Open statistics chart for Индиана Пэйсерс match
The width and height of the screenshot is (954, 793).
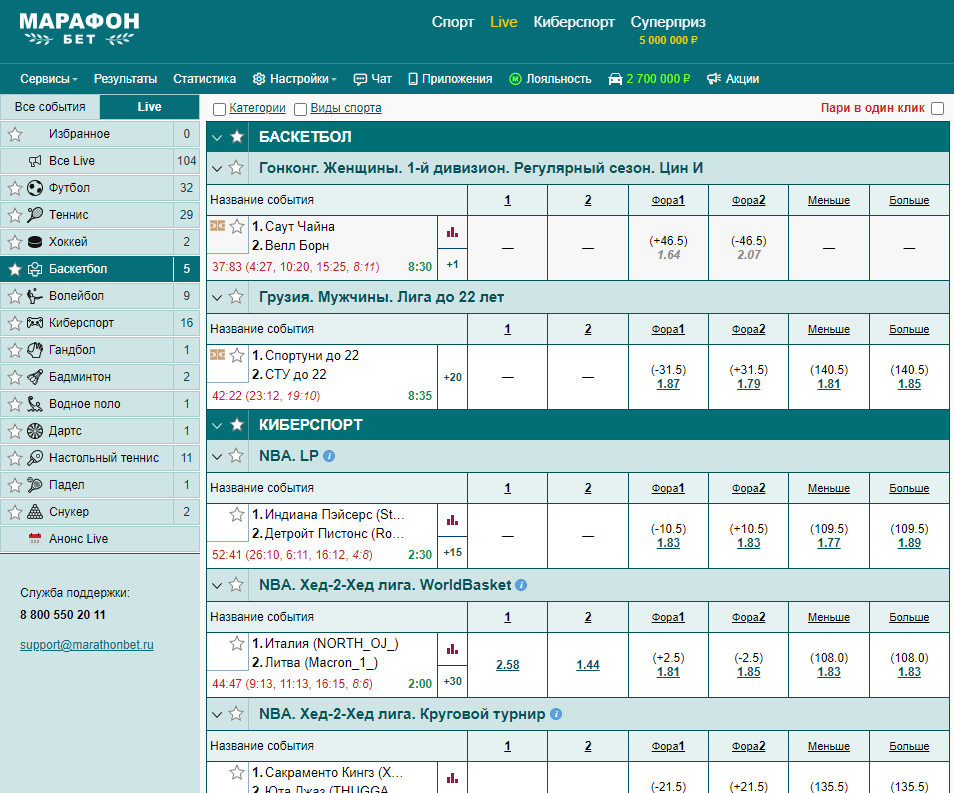pos(452,520)
